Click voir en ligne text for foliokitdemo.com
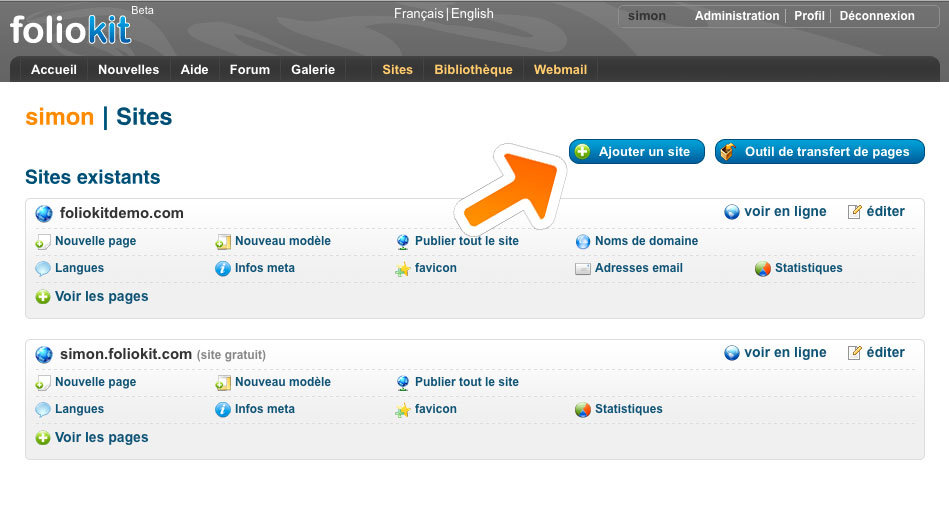The height and width of the screenshot is (510, 949). point(785,211)
